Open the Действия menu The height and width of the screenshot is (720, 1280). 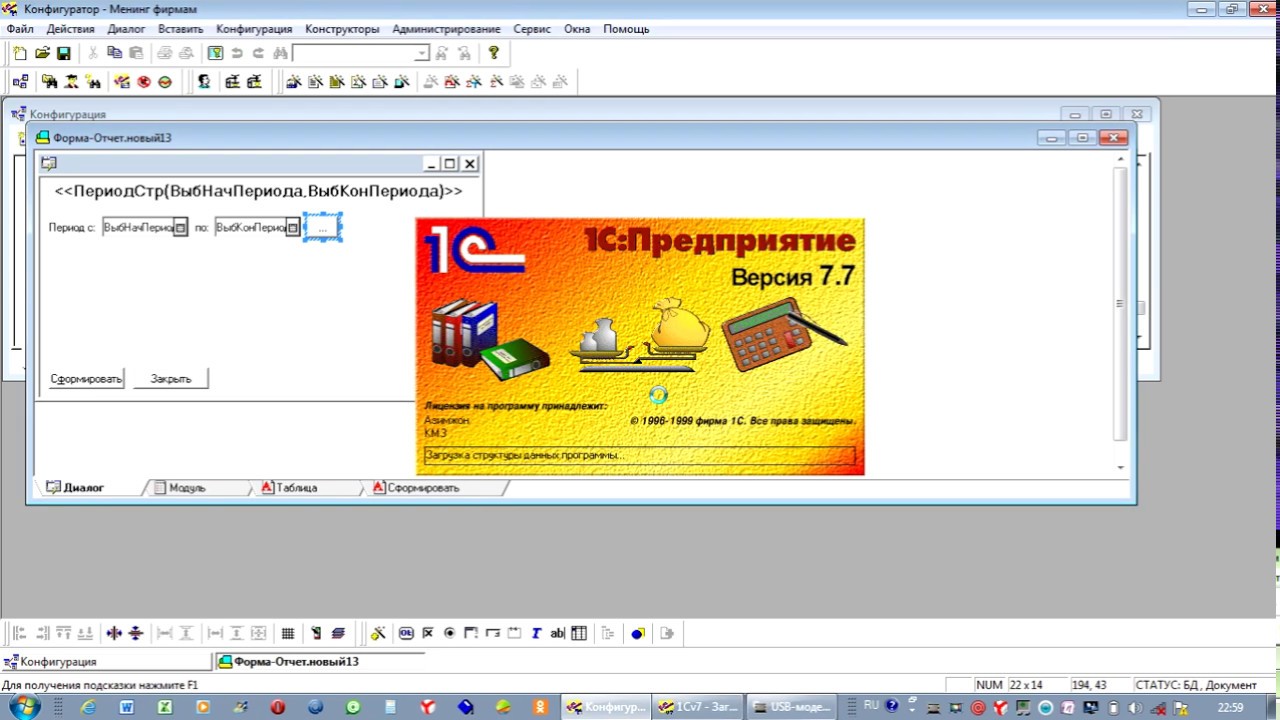70,29
